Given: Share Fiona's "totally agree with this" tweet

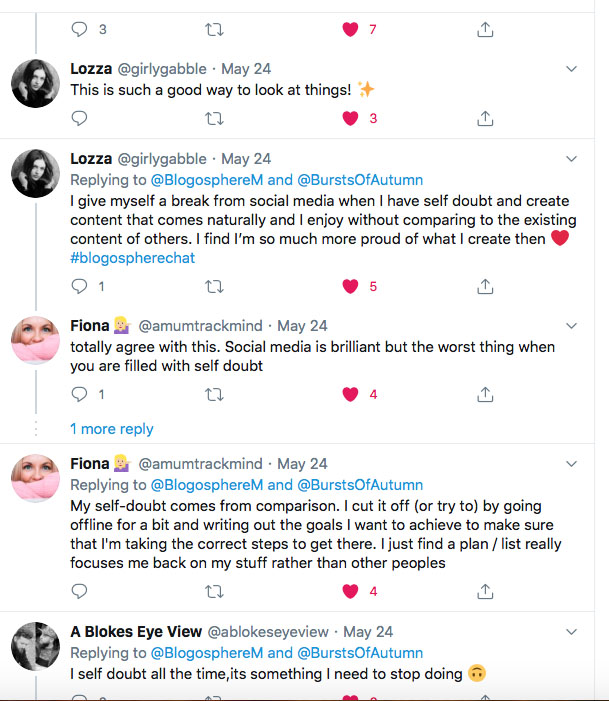Looking at the screenshot, I should [x=485, y=394].
